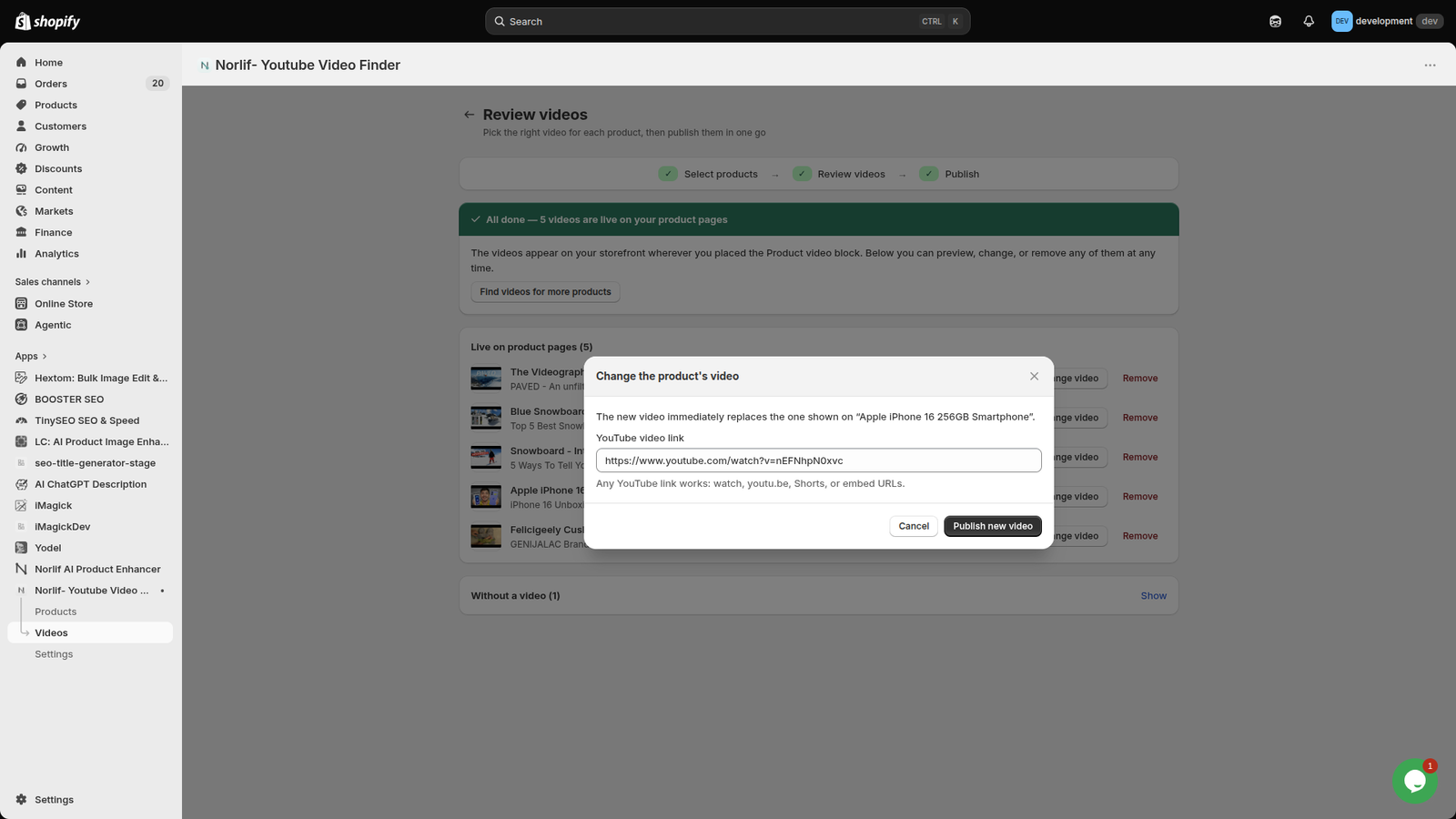Open the Felicigeely Cushion video thumbnail
Viewport: 1456px width, 819px height.
pyautogui.click(x=486, y=536)
